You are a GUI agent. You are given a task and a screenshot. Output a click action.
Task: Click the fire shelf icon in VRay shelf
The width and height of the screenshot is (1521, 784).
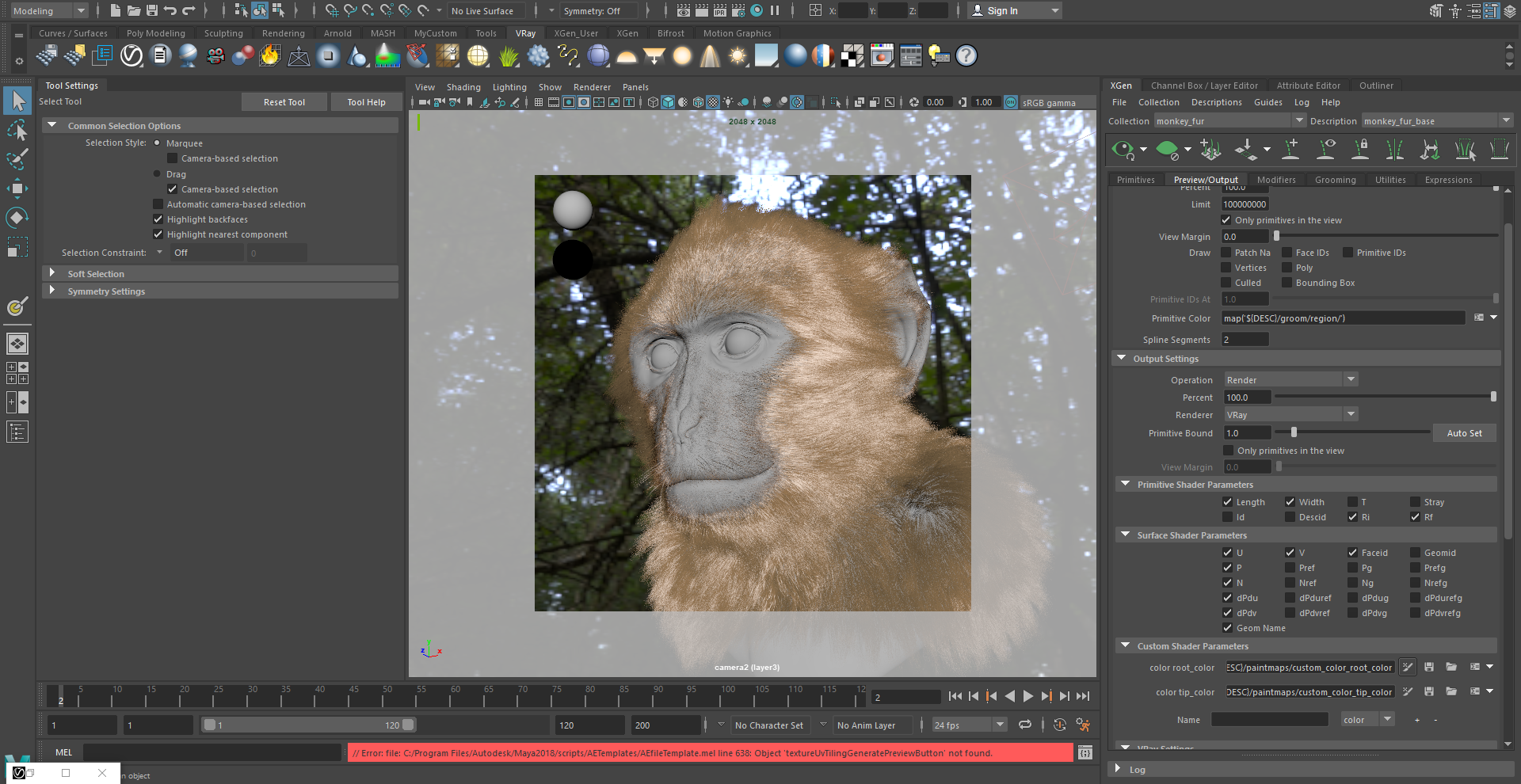(x=270, y=55)
